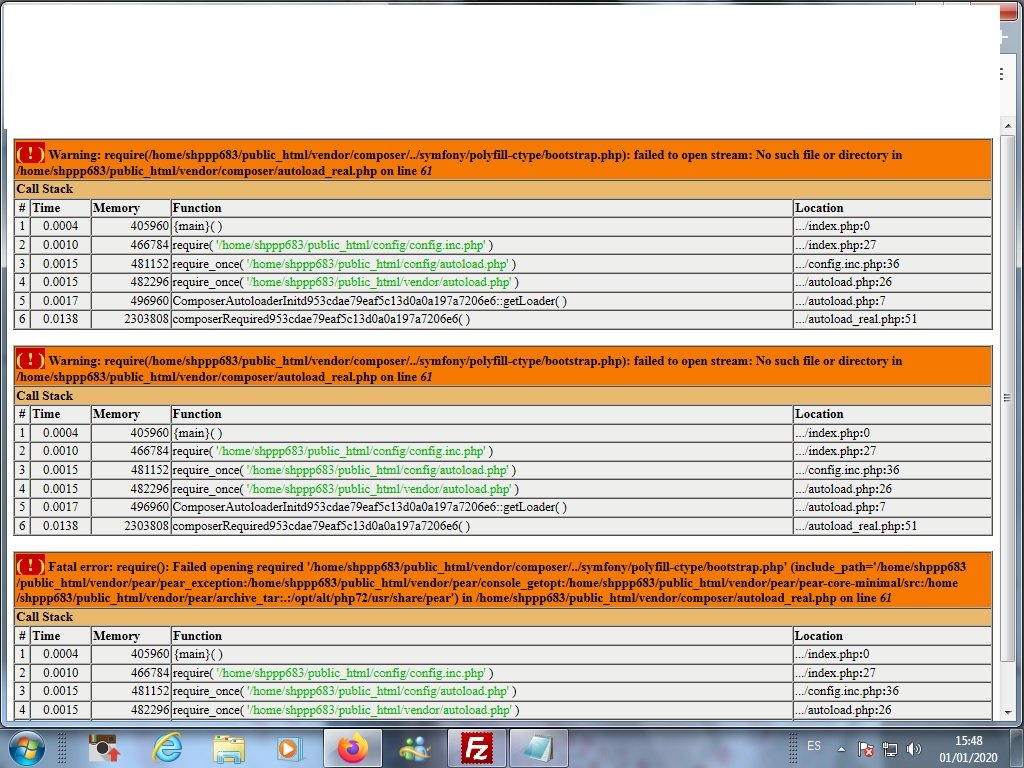Open Windows Live Messenger from the taskbar

(414, 748)
